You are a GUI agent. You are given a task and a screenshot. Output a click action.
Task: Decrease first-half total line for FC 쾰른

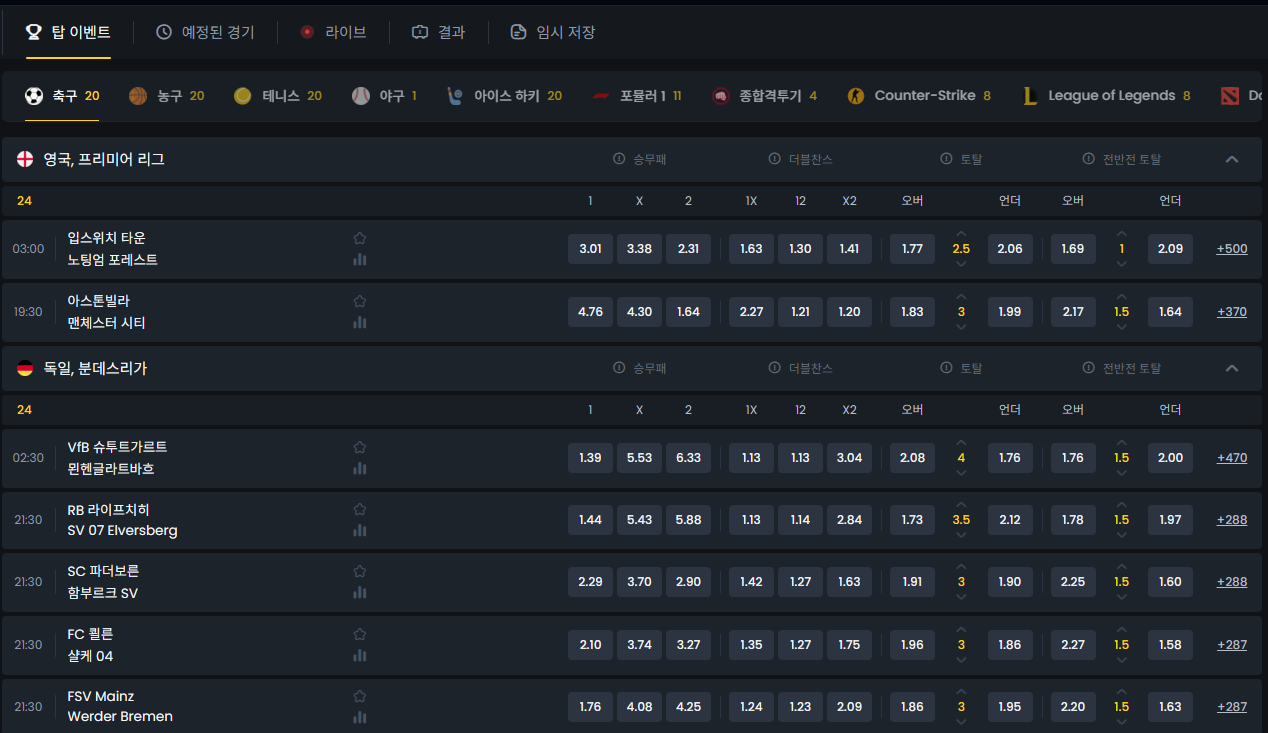[1121, 660]
